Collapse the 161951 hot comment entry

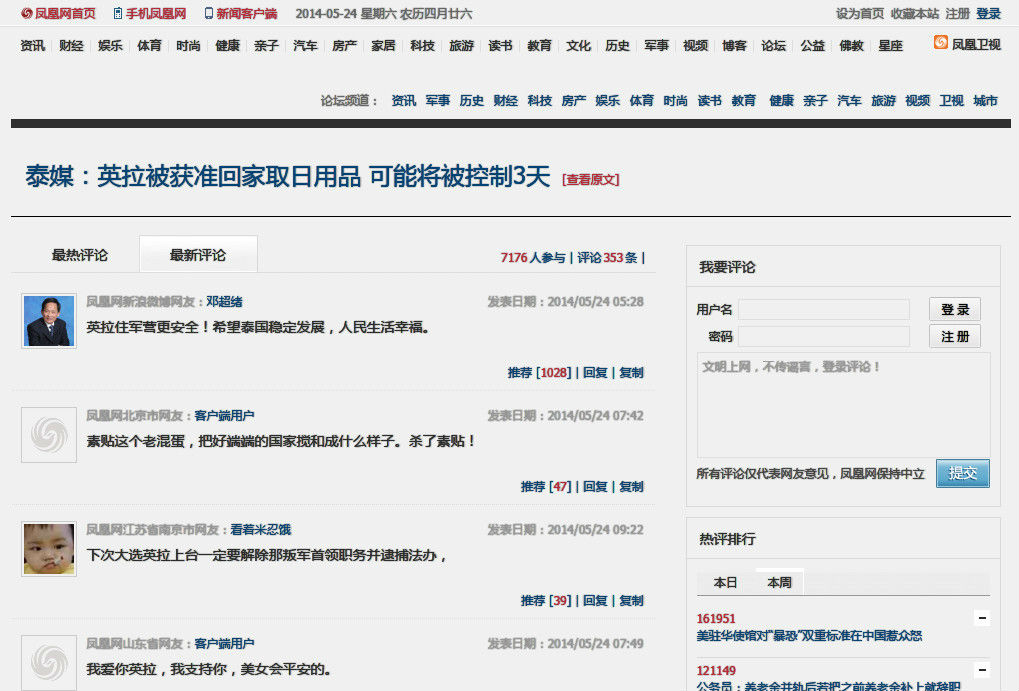click(x=984, y=620)
